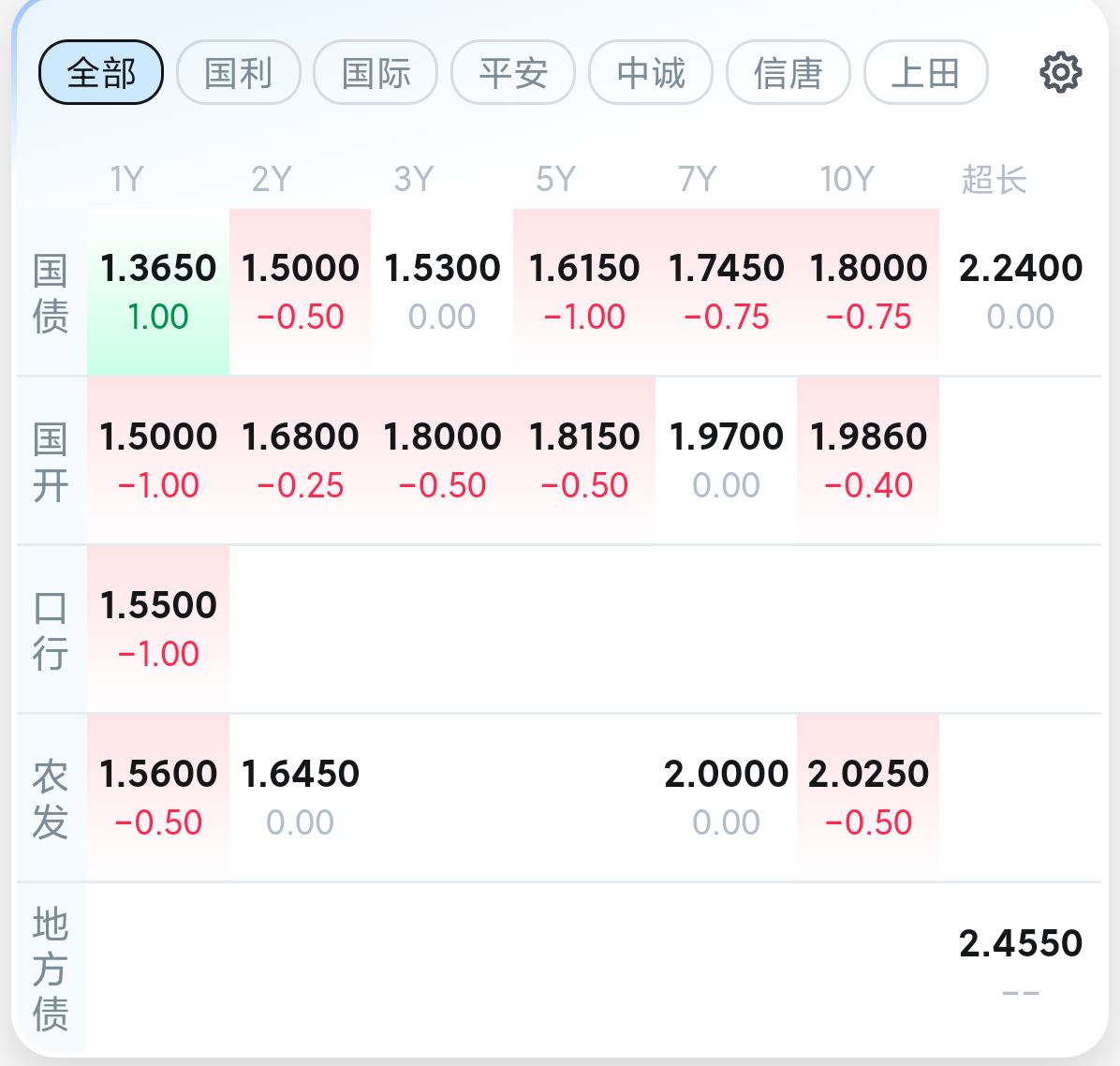Choose the 中诚 tab
The width and height of the screenshot is (1120, 1066).
(x=651, y=72)
